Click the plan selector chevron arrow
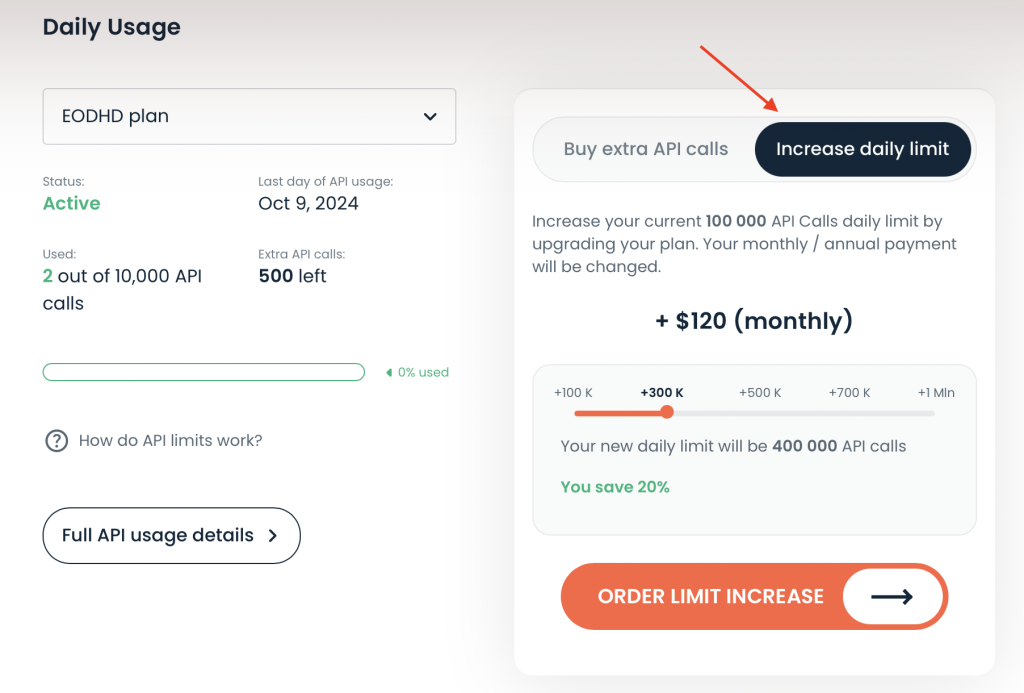The image size is (1024, 693). click(431, 116)
